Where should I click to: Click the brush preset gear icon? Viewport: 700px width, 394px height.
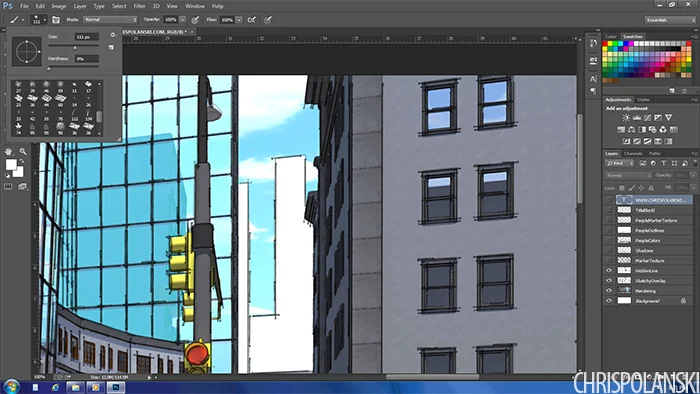(x=112, y=35)
